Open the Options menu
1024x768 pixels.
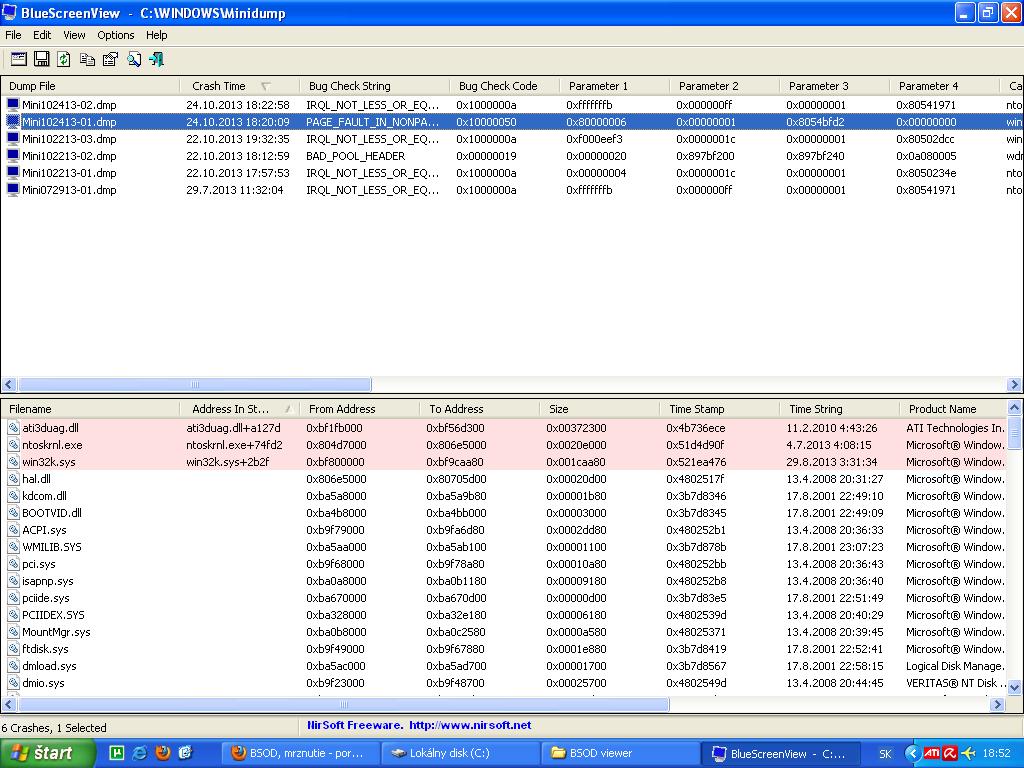point(116,35)
